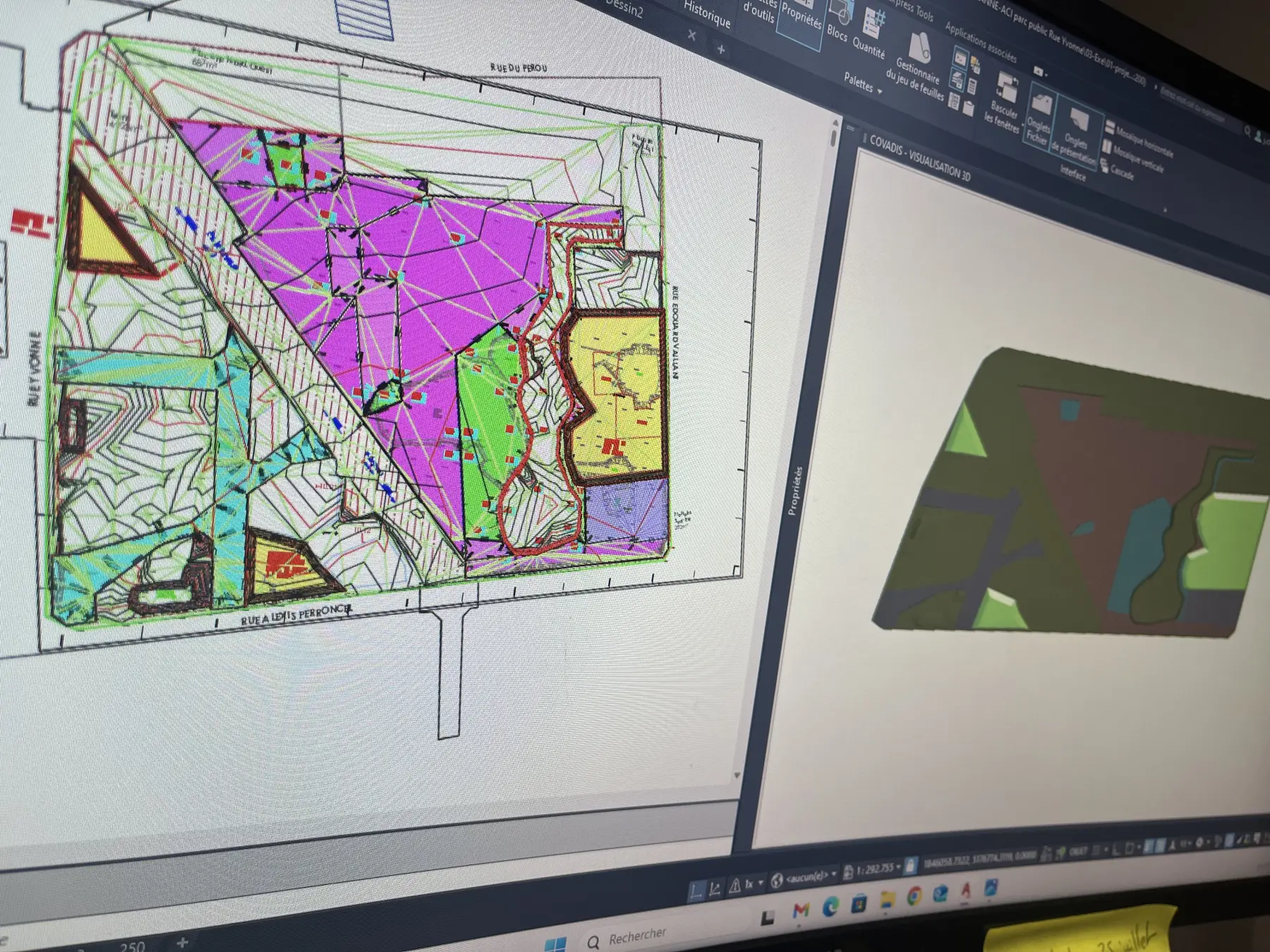Click the viewport scale icon
The height and width of the screenshot is (952, 1270).
pyautogui.click(x=848, y=872)
